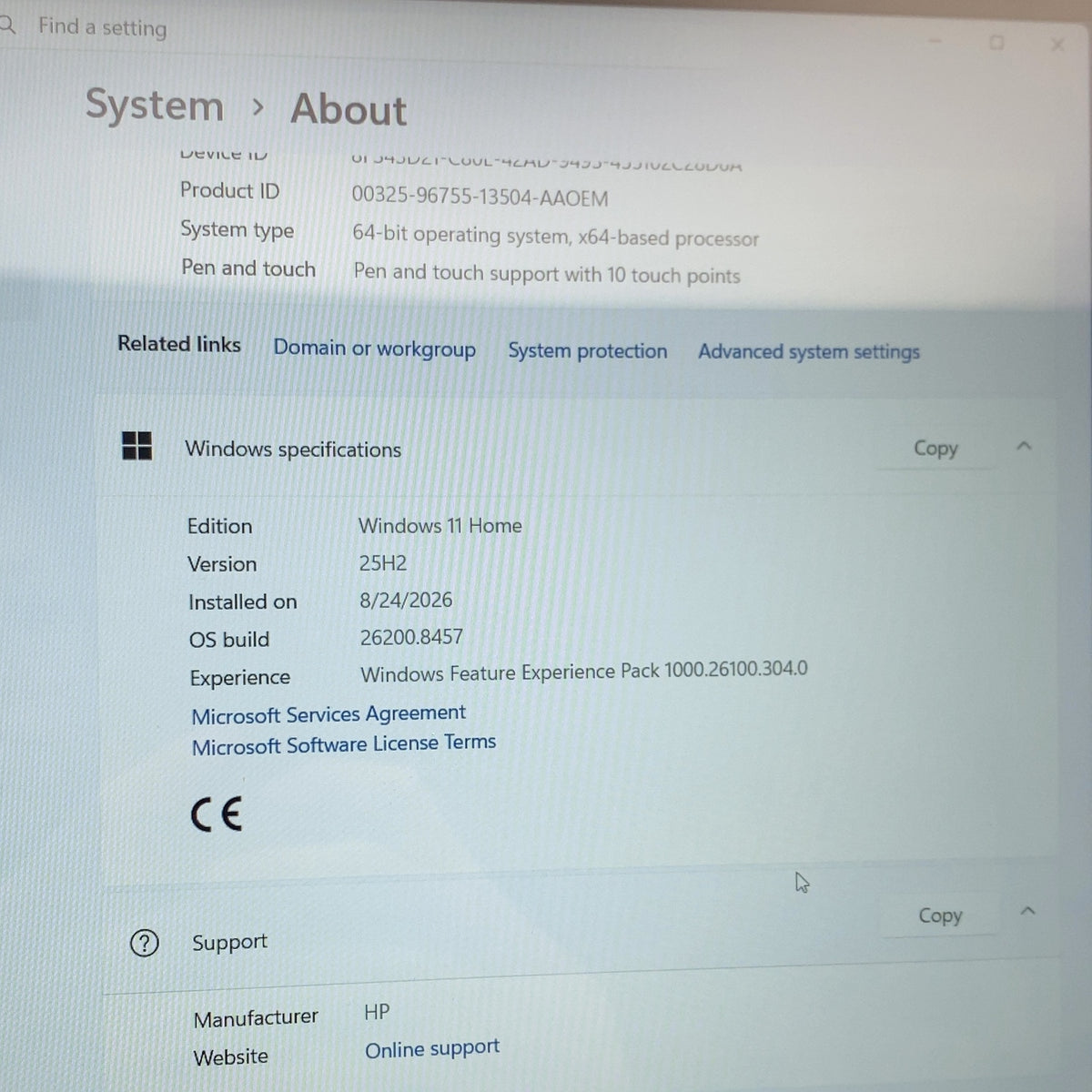Copy the Windows specifications

935,448
